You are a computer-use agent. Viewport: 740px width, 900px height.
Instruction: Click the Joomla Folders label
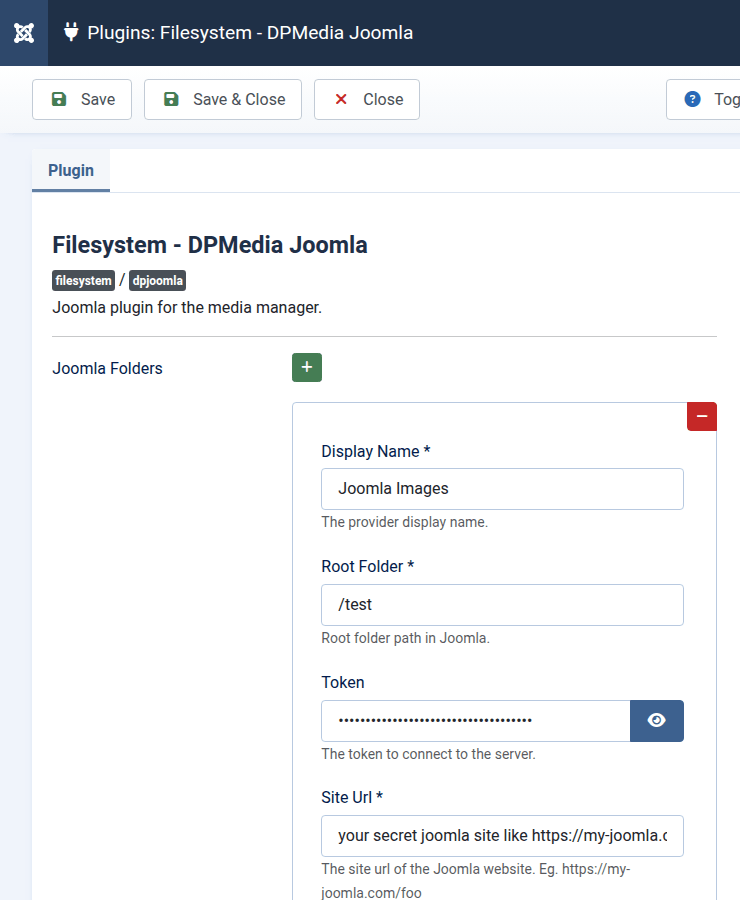(x=107, y=368)
